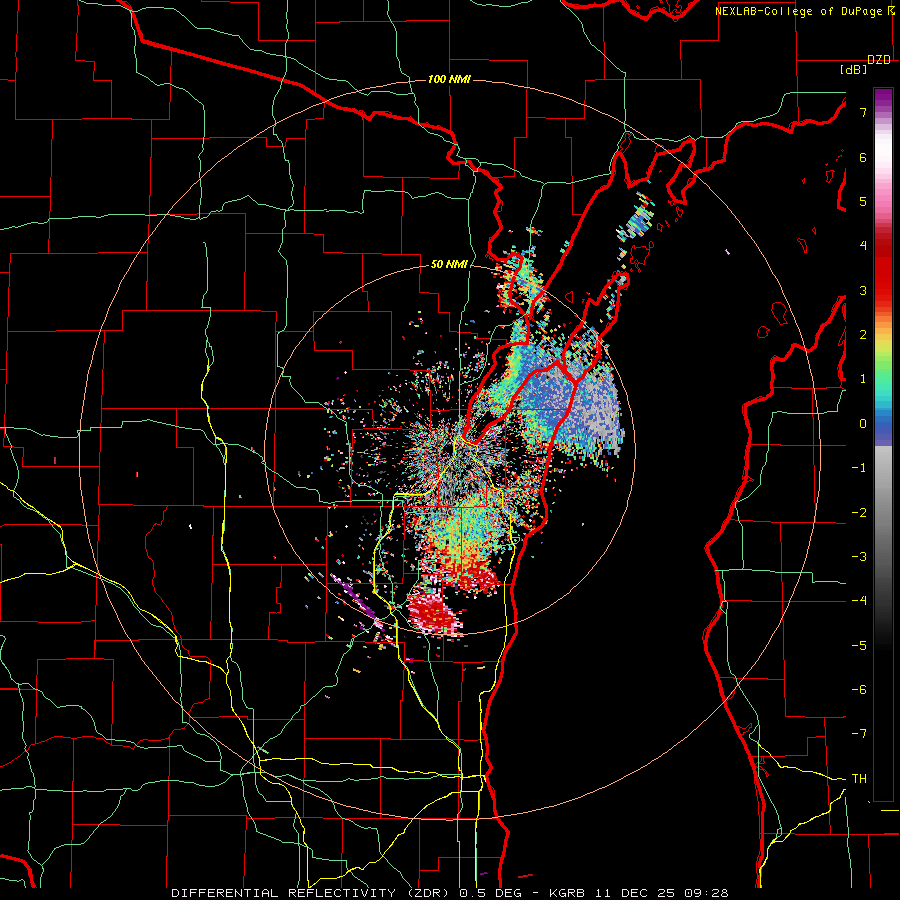Click the 5 value on color scale
The width and height of the screenshot is (900, 900).
(x=863, y=201)
